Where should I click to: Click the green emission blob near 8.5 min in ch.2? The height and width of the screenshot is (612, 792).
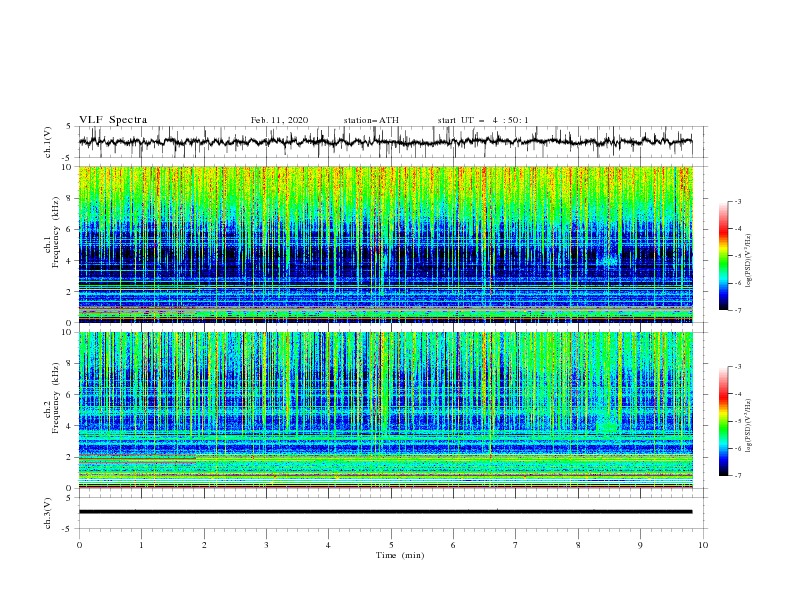(x=608, y=425)
